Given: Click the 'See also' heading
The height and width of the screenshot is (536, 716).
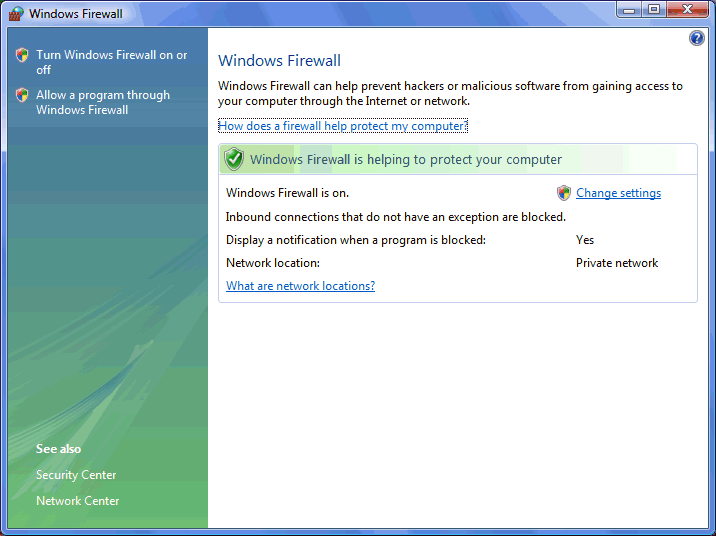Looking at the screenshot, I should click(58, 449).
